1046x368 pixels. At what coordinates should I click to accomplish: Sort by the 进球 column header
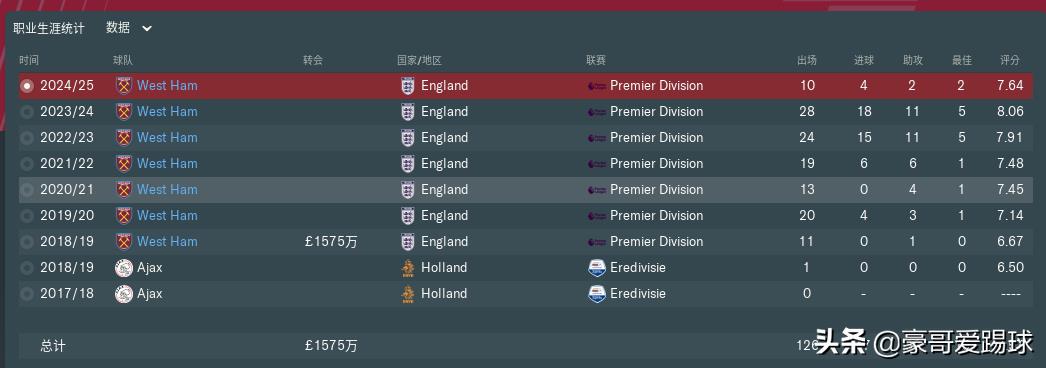pyautogui.click(x=864, y=60)
